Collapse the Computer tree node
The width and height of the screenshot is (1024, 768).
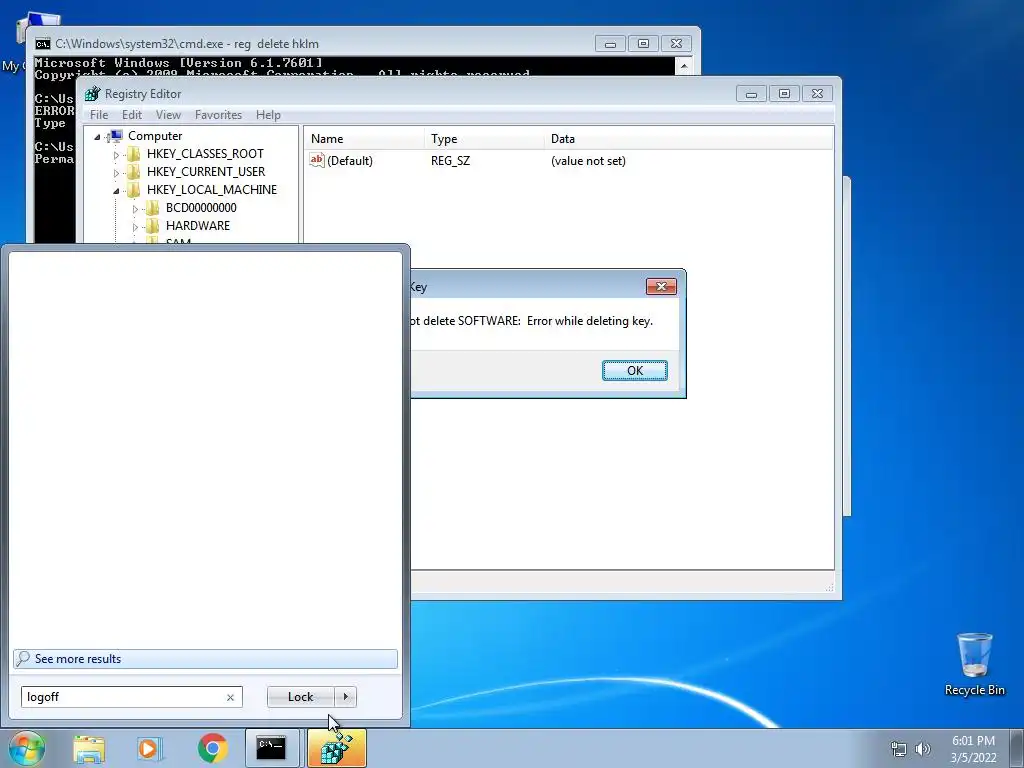[97, 136]
